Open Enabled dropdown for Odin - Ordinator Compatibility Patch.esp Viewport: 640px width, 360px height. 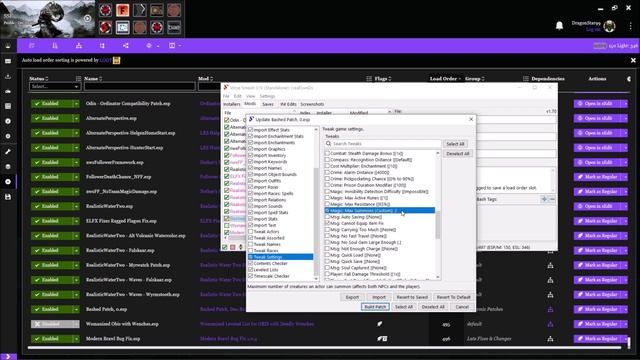click(76, 104)
